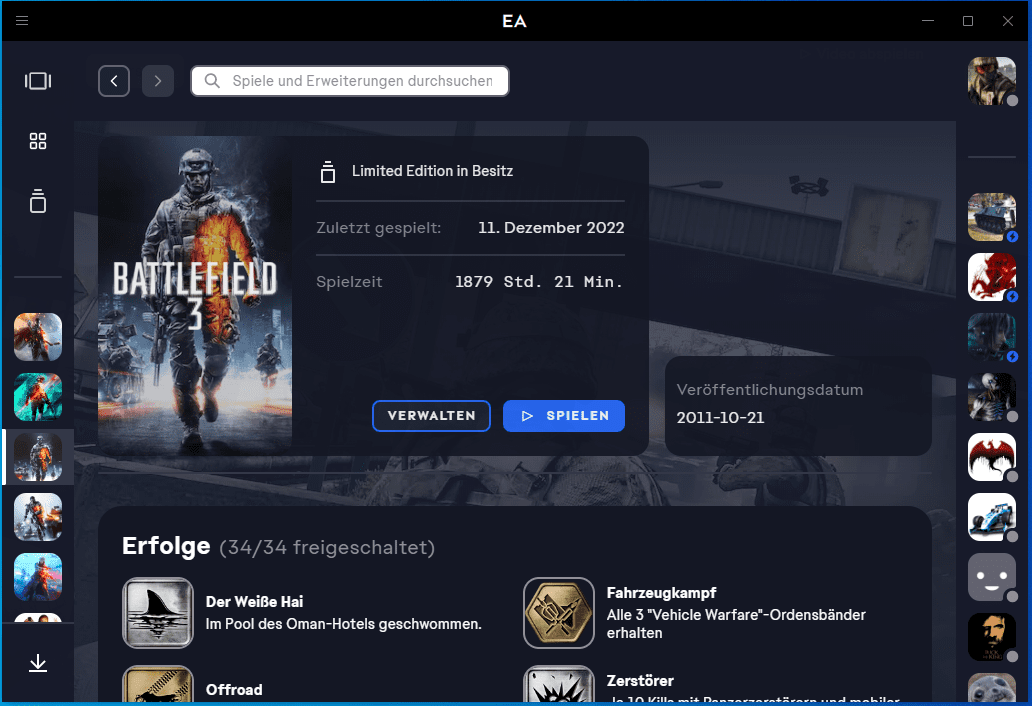
Task: Click the Offroad achievement badge
Action: 158,684
